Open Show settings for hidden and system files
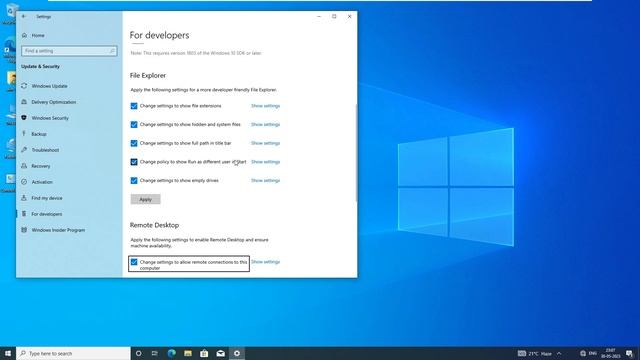640x360 pixels. 265,124
